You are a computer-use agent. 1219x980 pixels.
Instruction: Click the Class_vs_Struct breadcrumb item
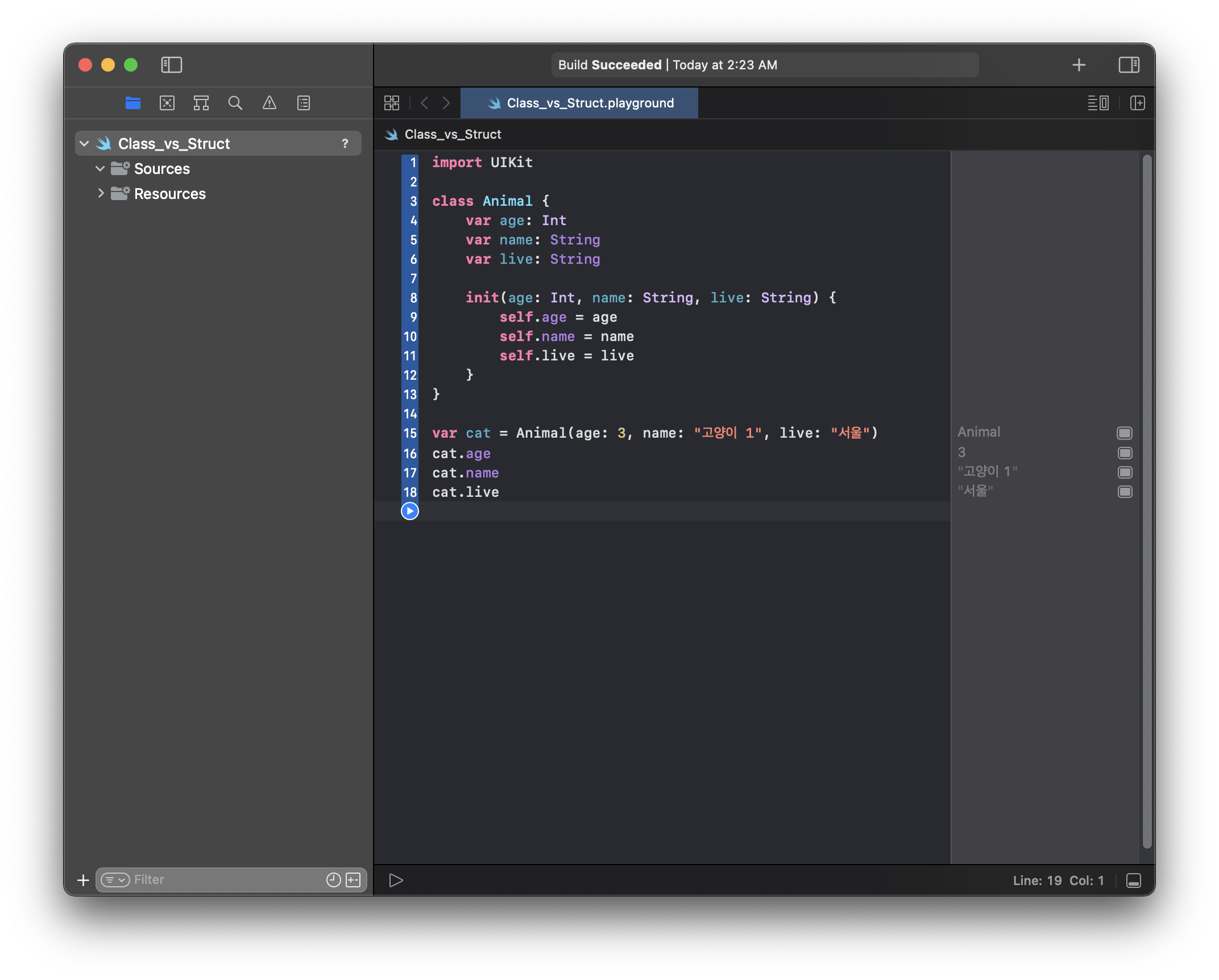(453, 135)
